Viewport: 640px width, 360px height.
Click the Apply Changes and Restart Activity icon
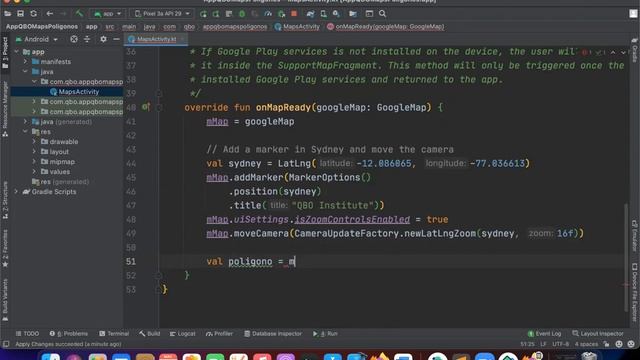coord(216,14)
